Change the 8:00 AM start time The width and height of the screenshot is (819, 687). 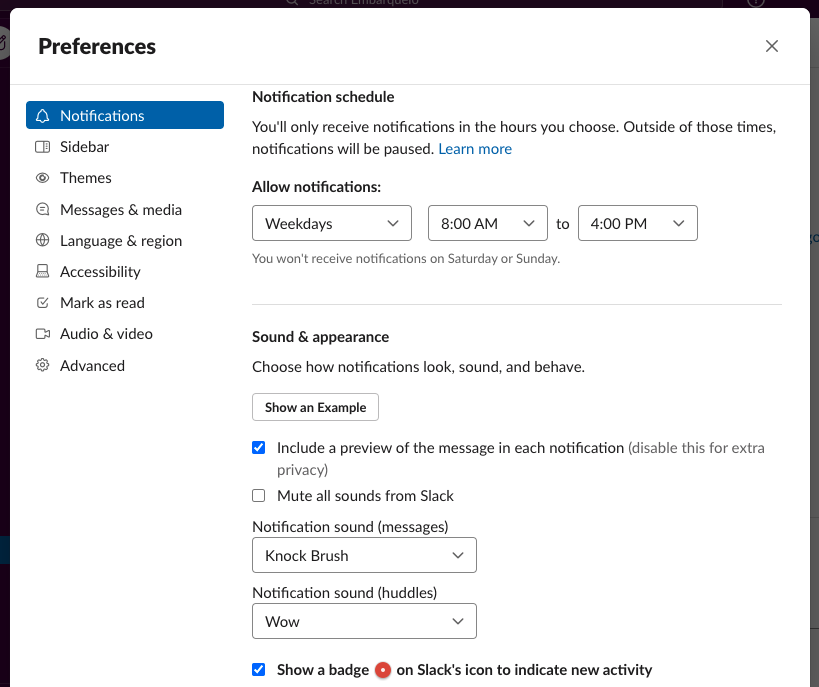point(487,223)
